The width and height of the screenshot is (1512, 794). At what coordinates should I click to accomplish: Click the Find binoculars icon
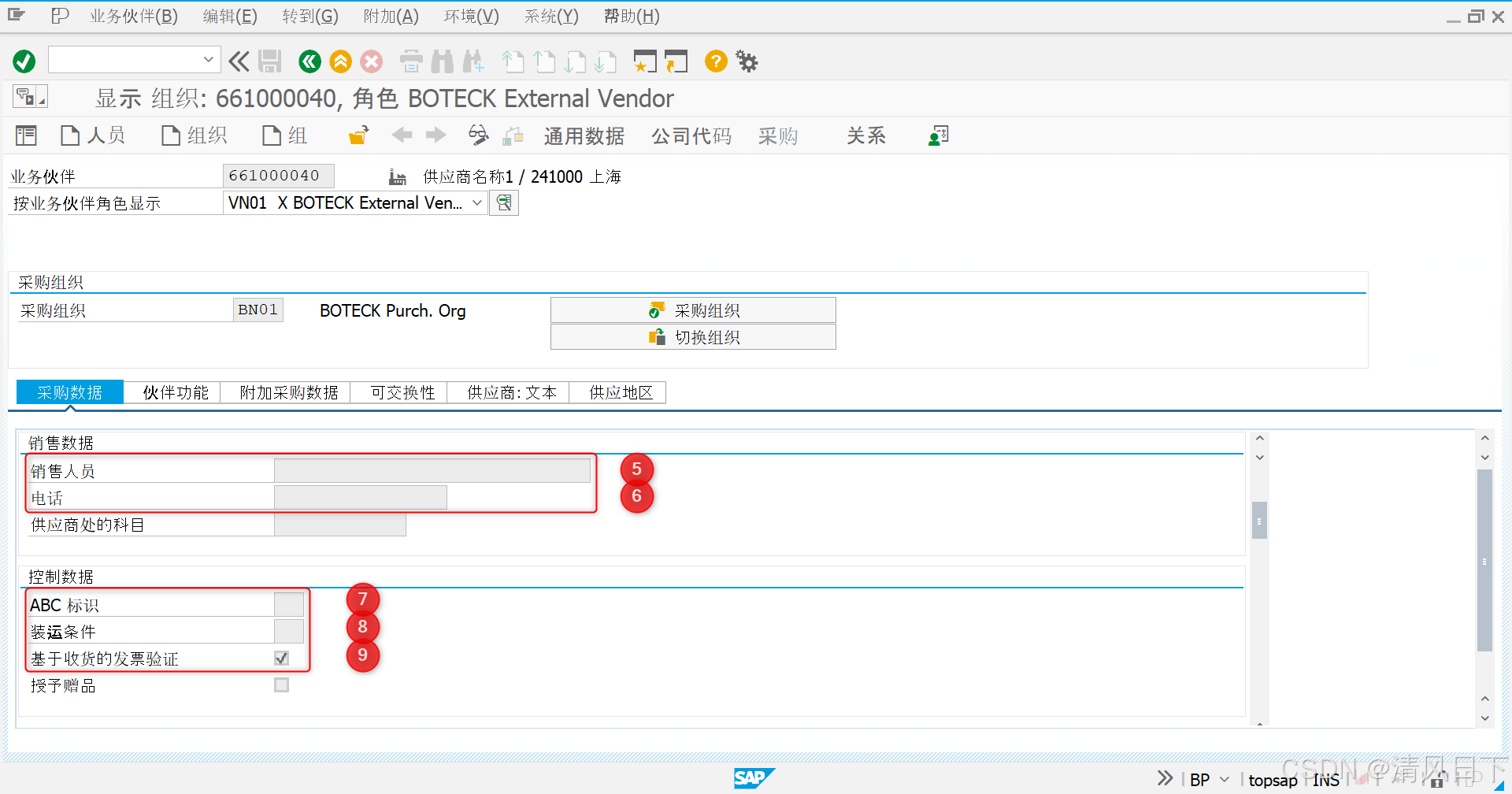click(443, 61)
